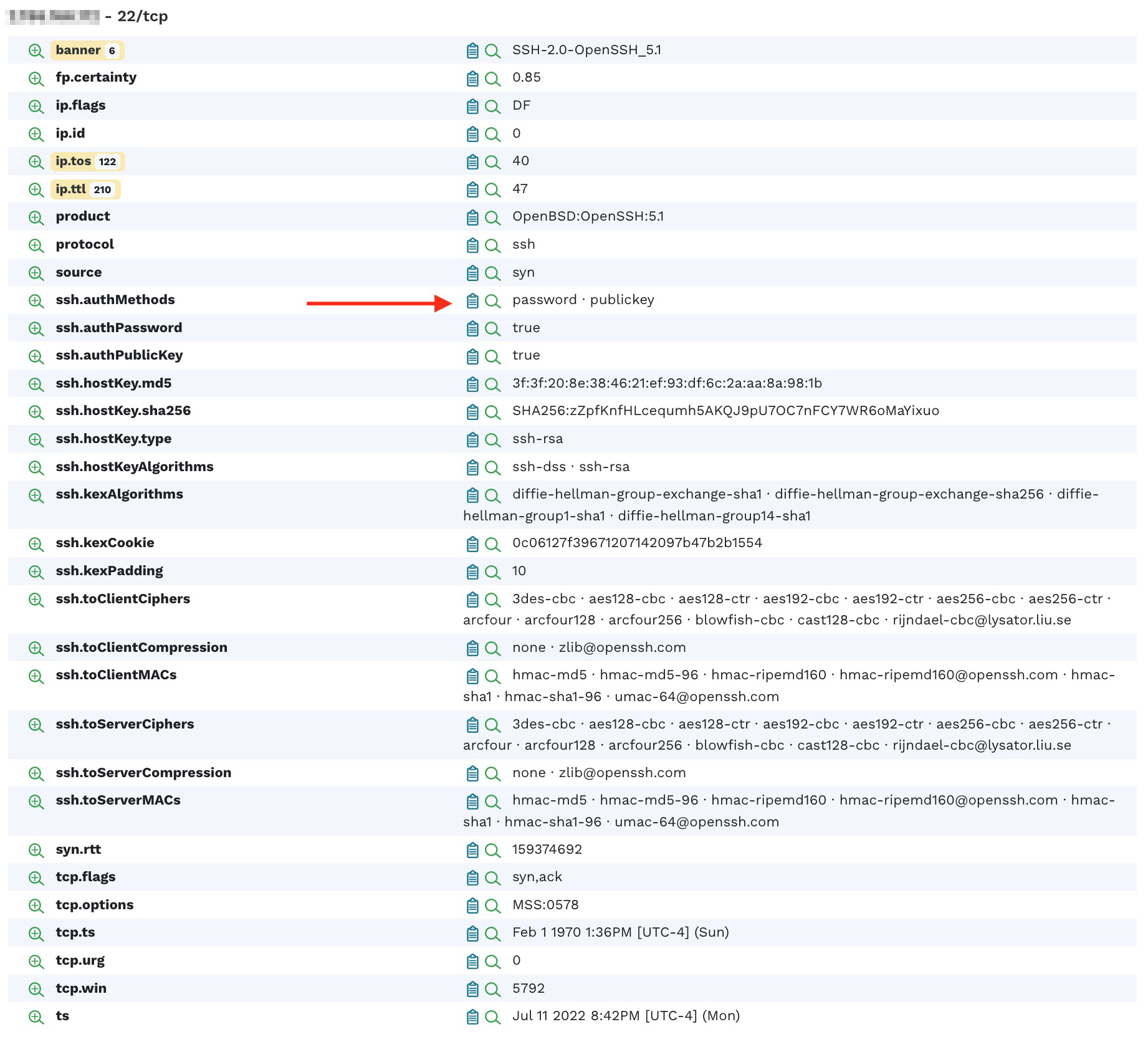This screenshot has width=1148, height=1037.
Task: Search the syn.rtt value
Action: (492, 850)
